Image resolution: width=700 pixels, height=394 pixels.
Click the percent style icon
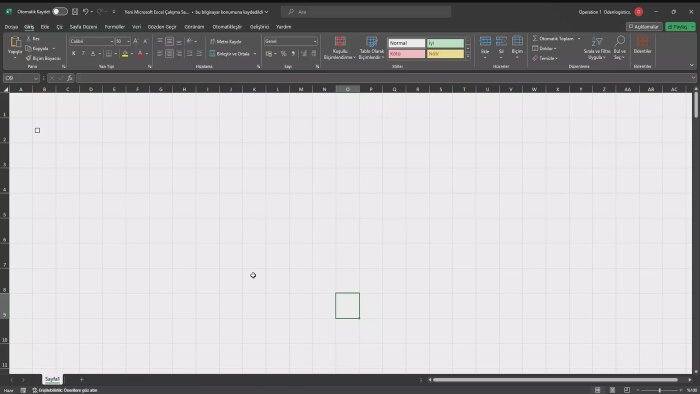pos(283,54)
